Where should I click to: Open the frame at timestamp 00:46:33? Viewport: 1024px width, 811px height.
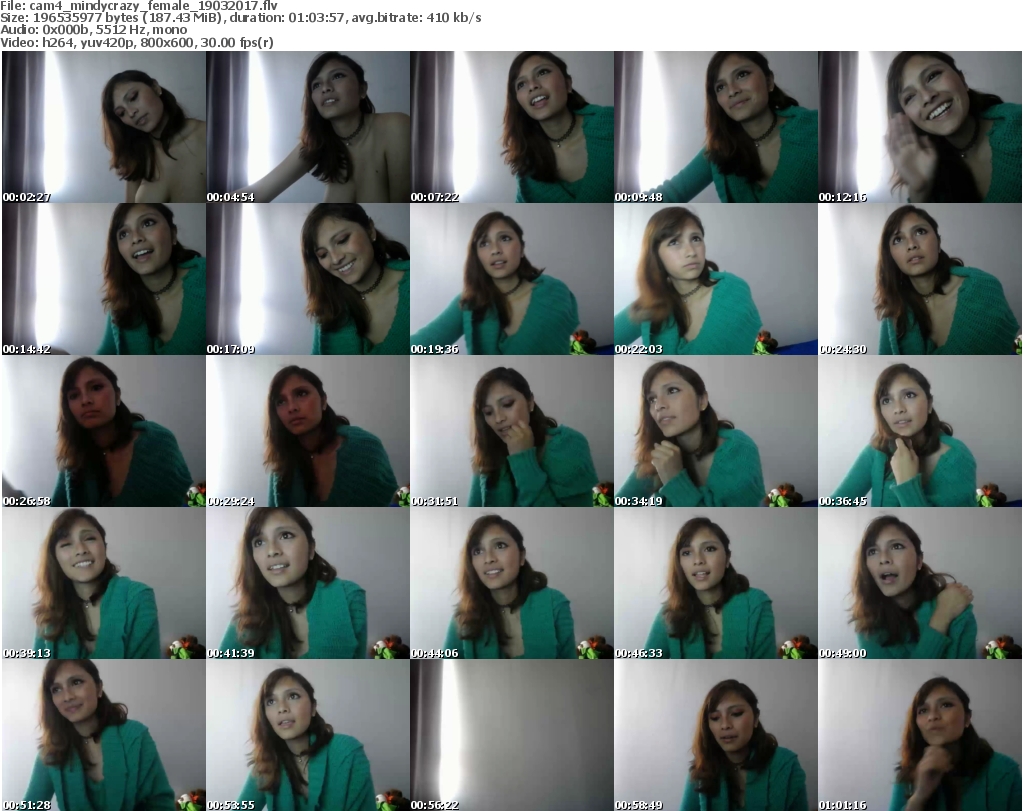coord(716,583)
